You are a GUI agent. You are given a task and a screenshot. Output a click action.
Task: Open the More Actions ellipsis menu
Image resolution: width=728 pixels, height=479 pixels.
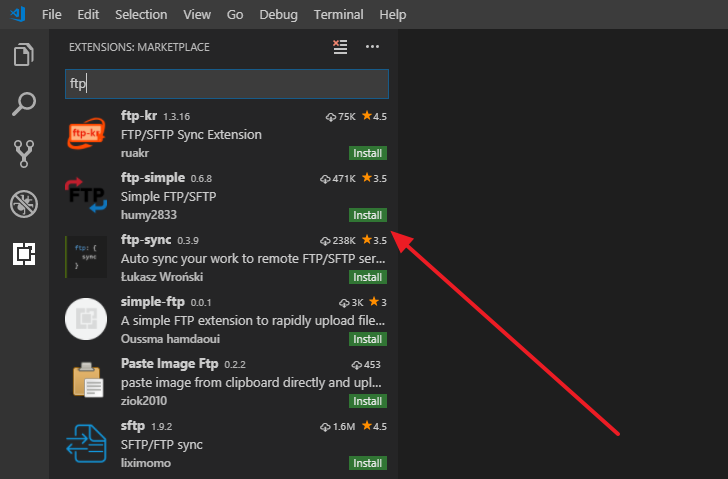372,46
